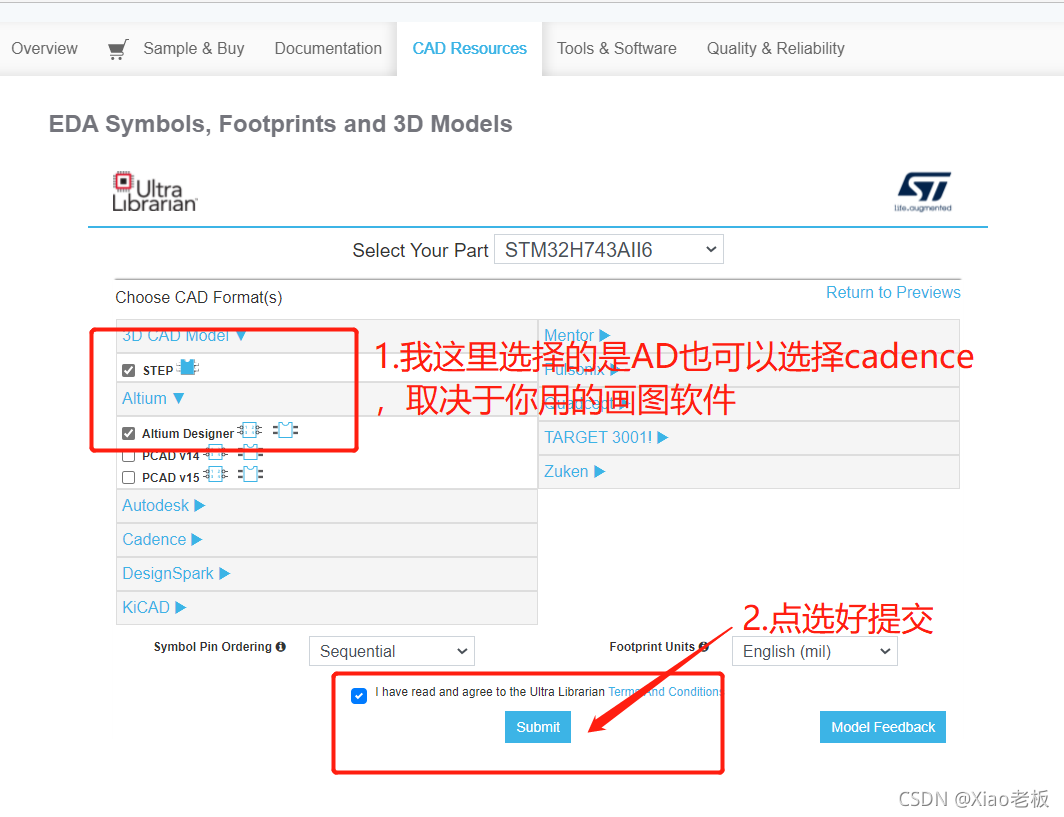Check the PCAD v15 checkbox

pos(128,478)
